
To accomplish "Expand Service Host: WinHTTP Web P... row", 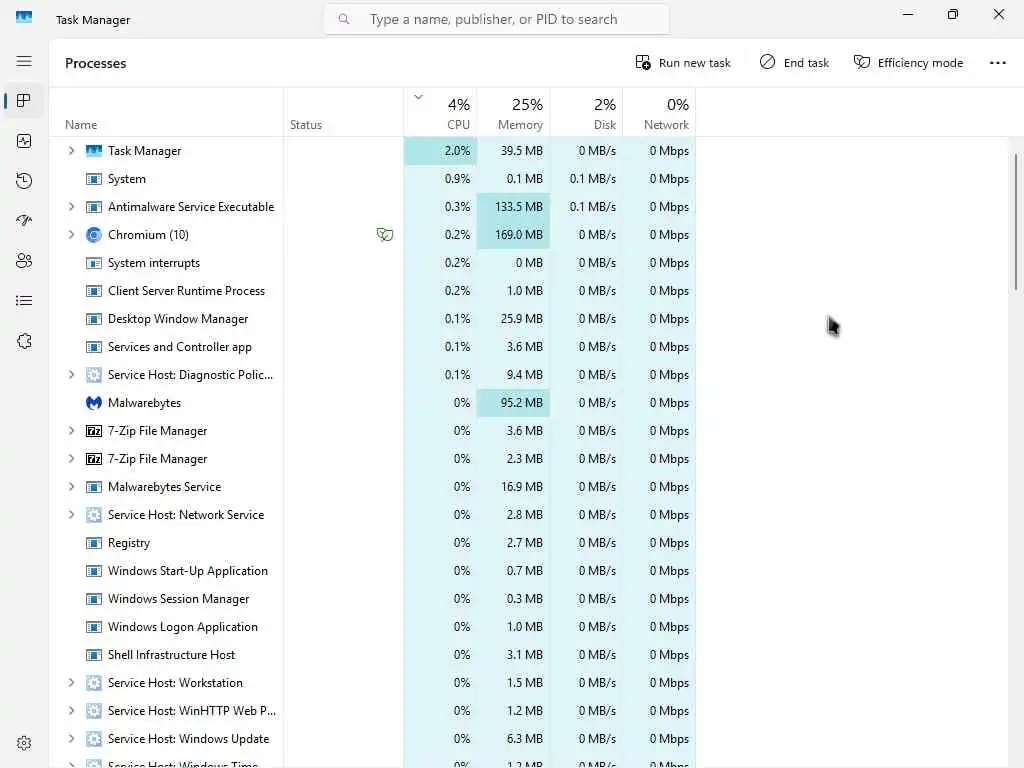I will point(71,711).
